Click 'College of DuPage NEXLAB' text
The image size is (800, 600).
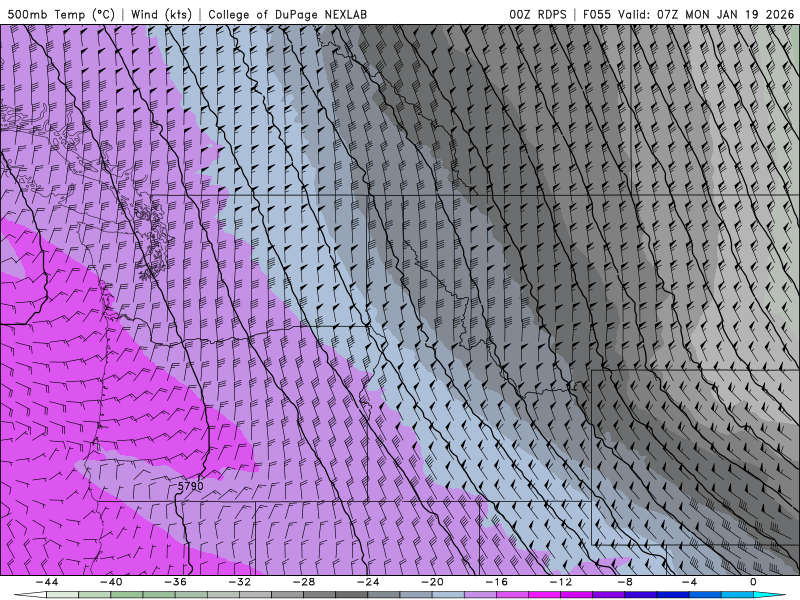click(287, 14)
